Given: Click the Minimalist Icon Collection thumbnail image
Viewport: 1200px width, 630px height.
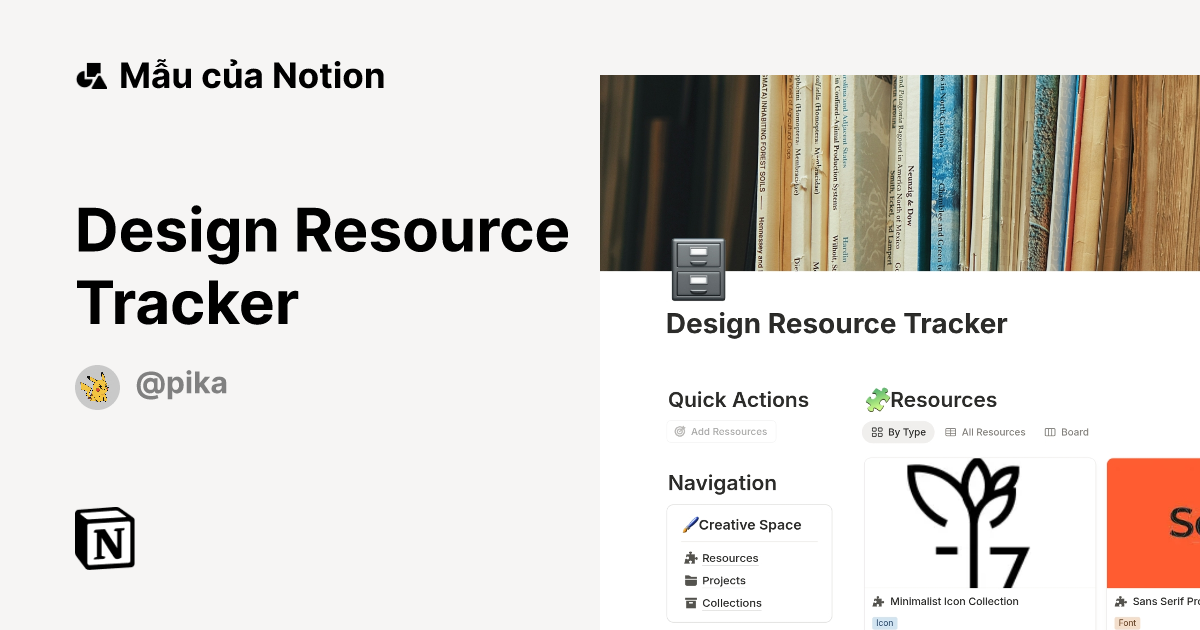Looking at the screenshot, I should (980, 522).
